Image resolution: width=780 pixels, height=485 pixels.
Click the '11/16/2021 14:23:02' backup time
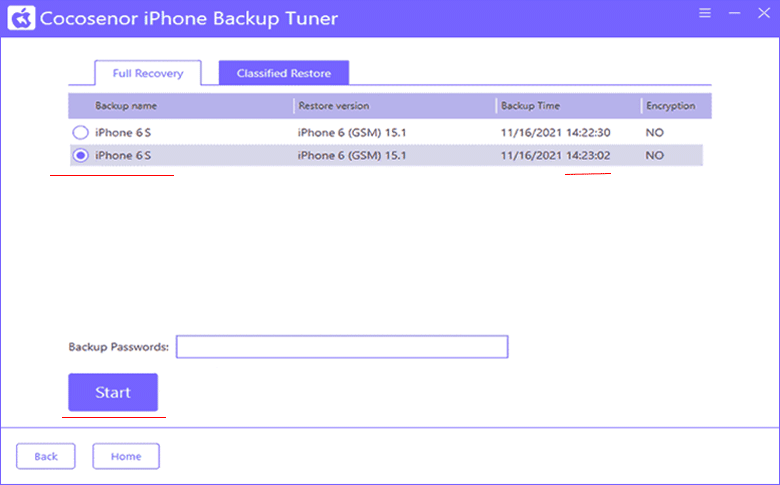pos(555,155)
